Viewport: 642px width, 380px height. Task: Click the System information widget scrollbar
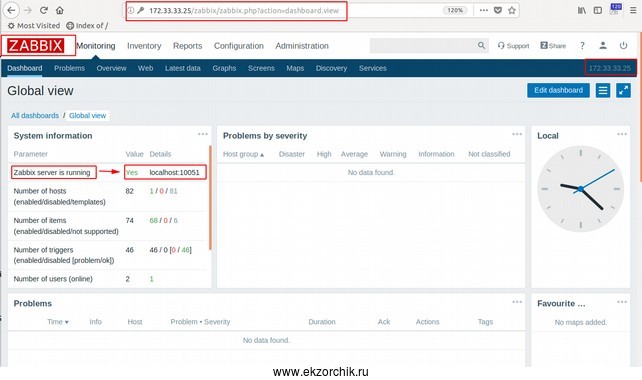coord(210,197)
